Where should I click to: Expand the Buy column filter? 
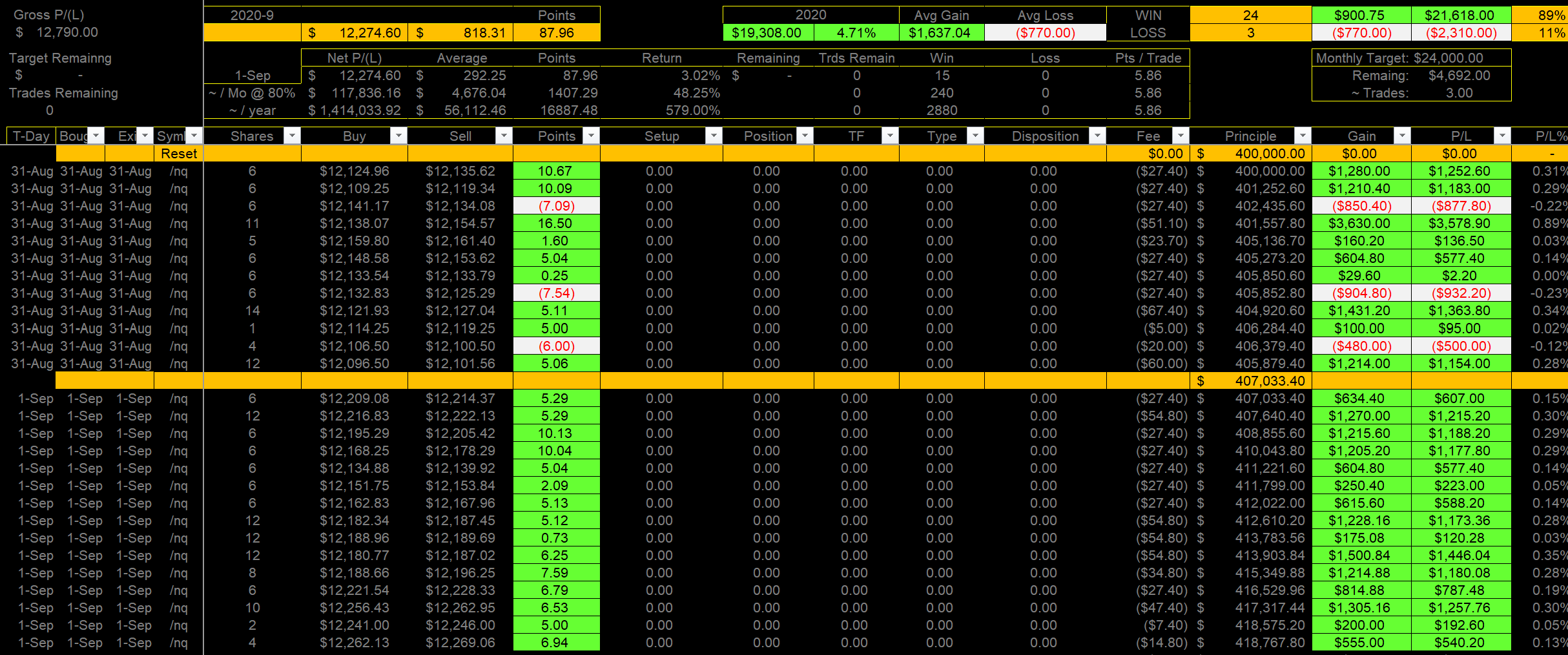(399, 136)
